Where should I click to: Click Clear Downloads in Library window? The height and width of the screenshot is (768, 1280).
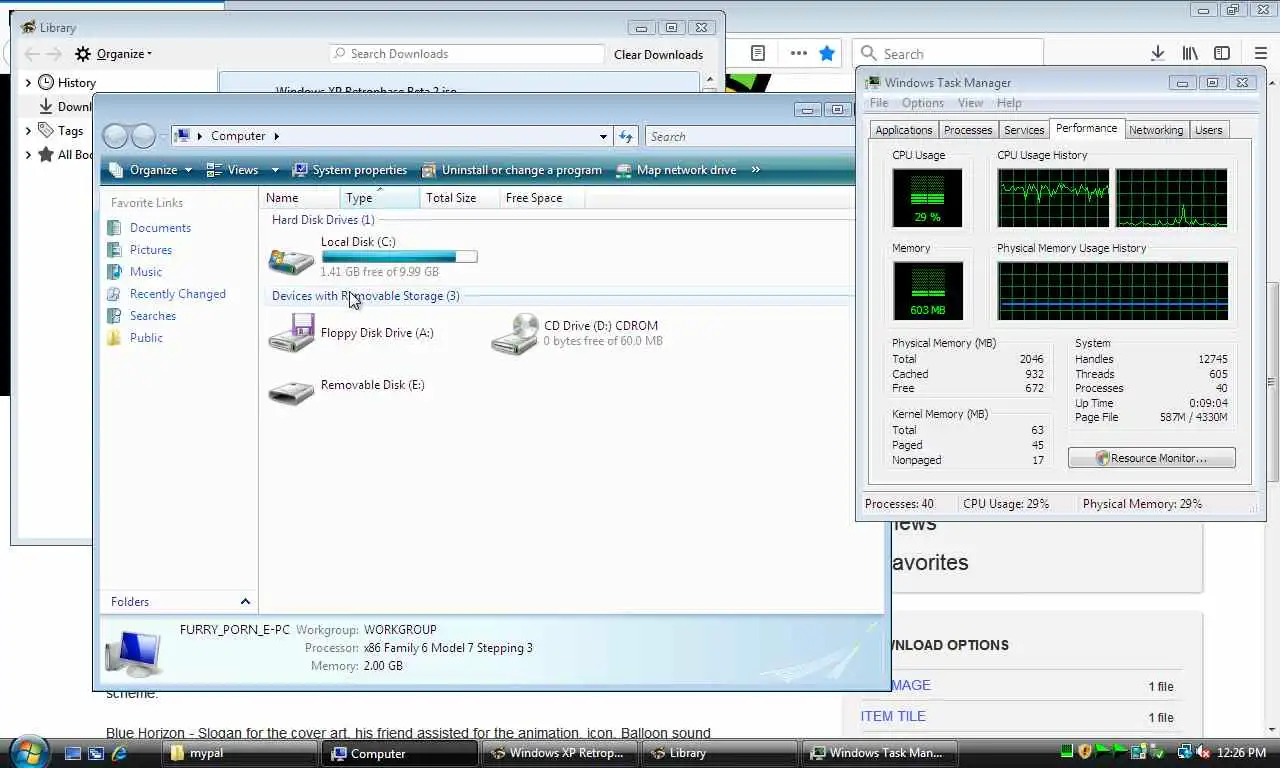tap(658, 55)
